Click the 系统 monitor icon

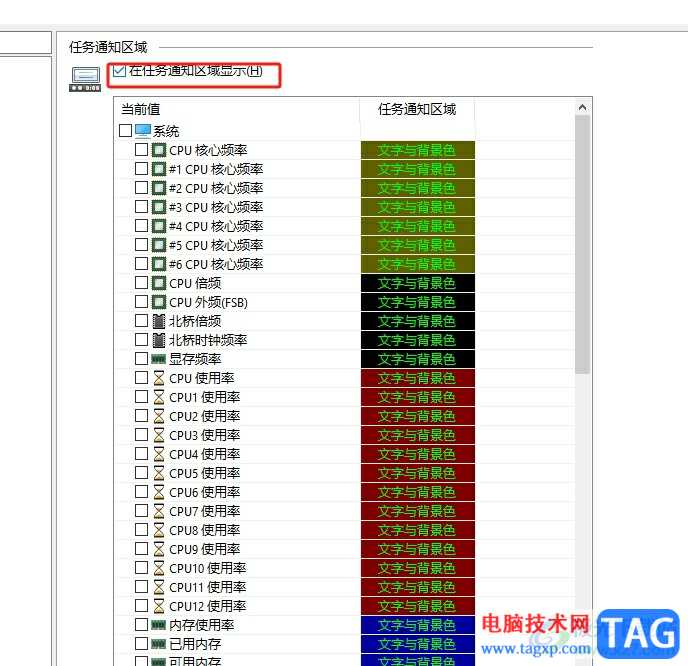tap(143, 131)
